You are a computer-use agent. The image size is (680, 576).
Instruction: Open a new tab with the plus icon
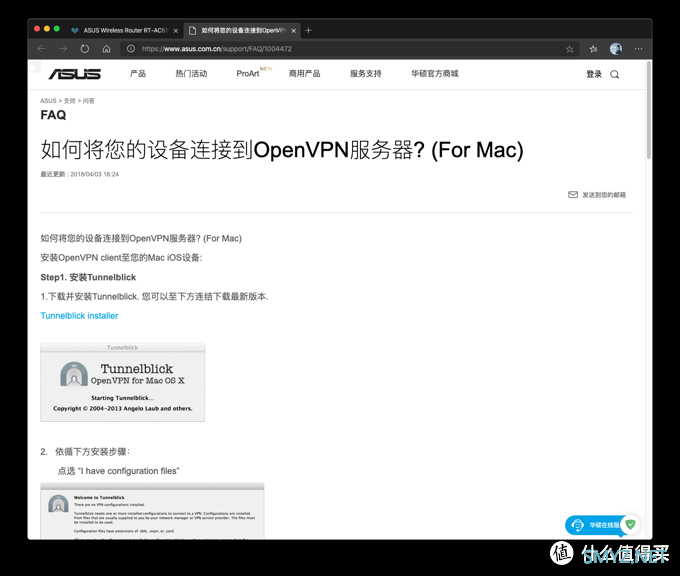coord(308,30)
